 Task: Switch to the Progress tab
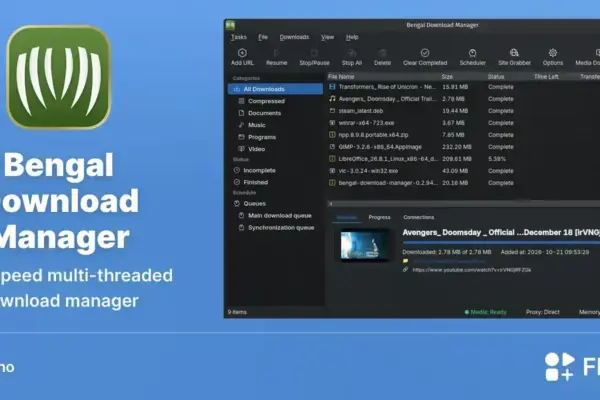pyautogui.click(x=379, y=217)
